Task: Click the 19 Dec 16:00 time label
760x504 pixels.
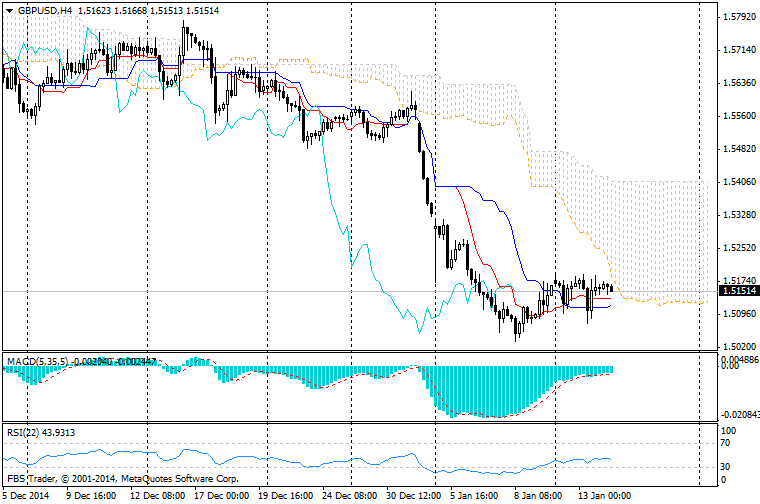Action: tap(285, 495)
